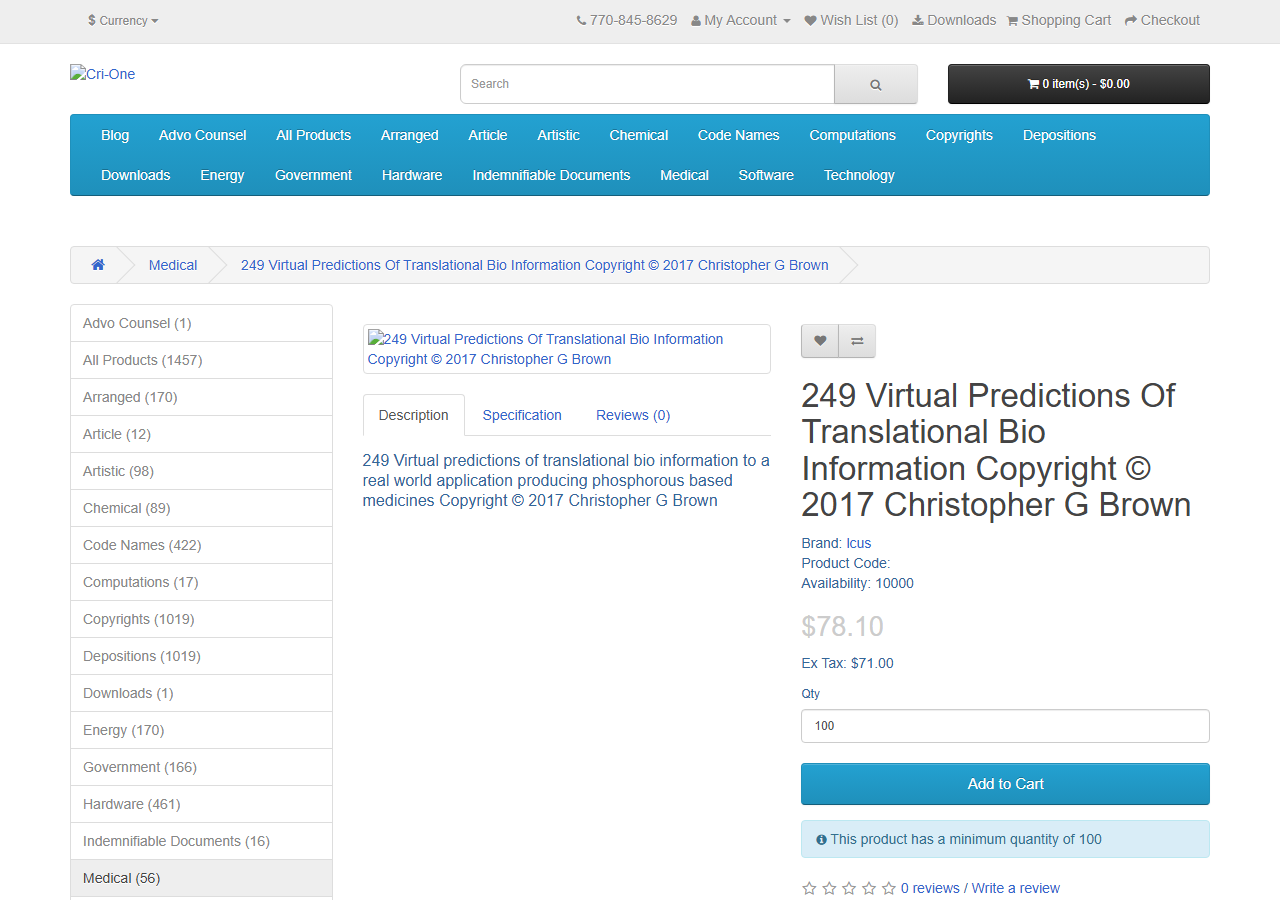Click the magnifier search button

(876, 84)
